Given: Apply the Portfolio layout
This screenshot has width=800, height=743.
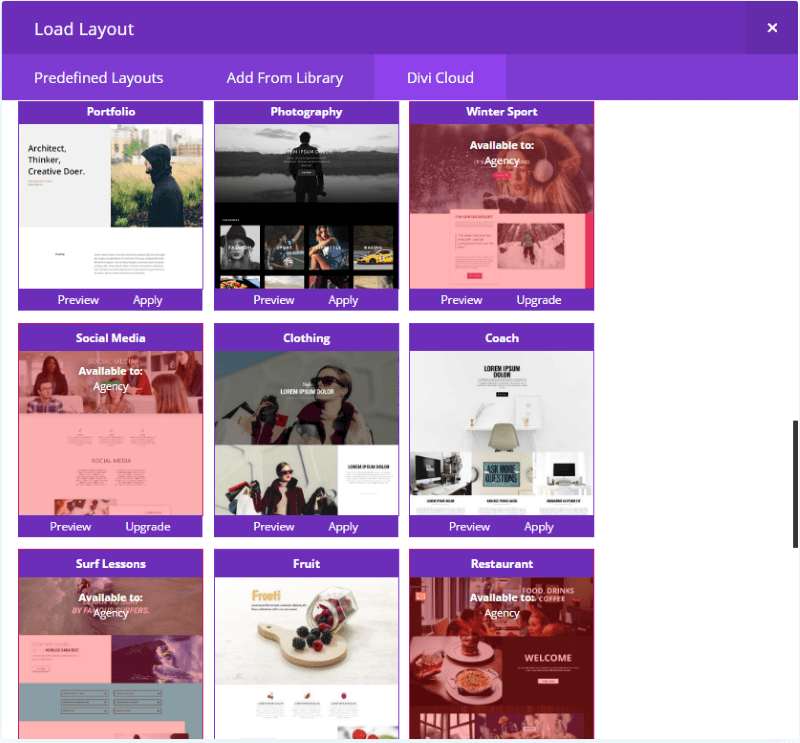Looking at the screenshot, I should tap(148, 300).
